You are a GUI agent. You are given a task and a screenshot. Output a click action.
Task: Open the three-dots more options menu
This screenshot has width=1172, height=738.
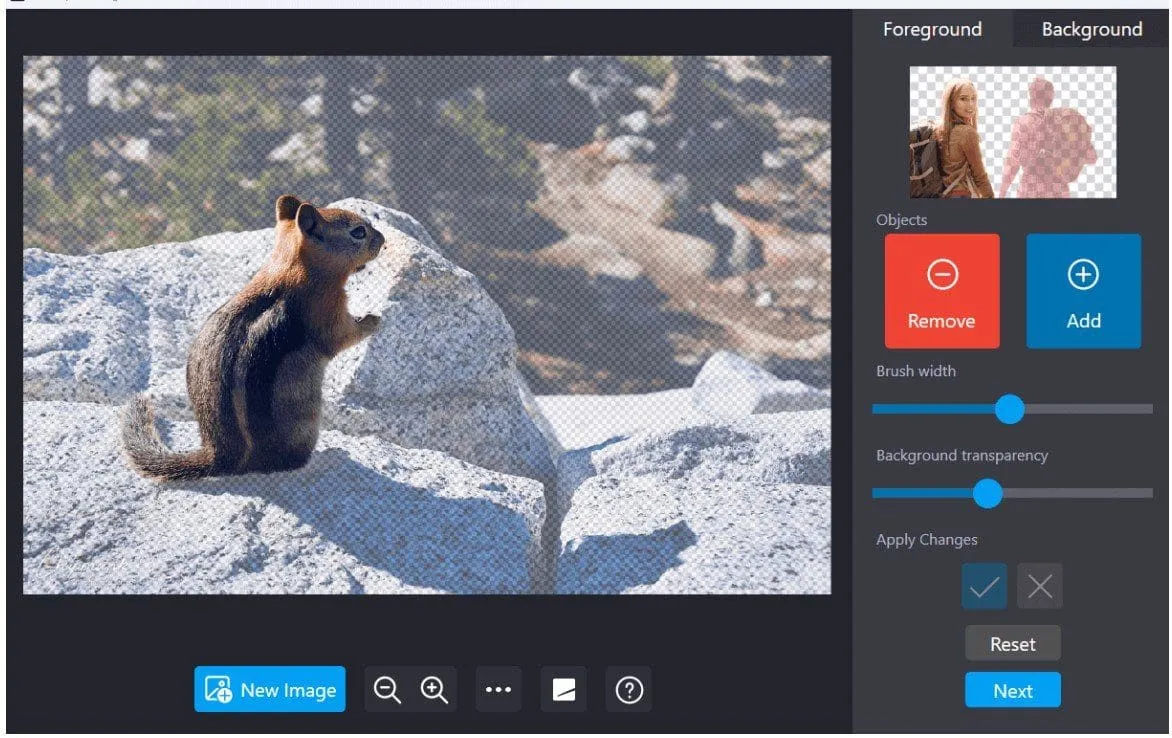[x=498, y=690]
